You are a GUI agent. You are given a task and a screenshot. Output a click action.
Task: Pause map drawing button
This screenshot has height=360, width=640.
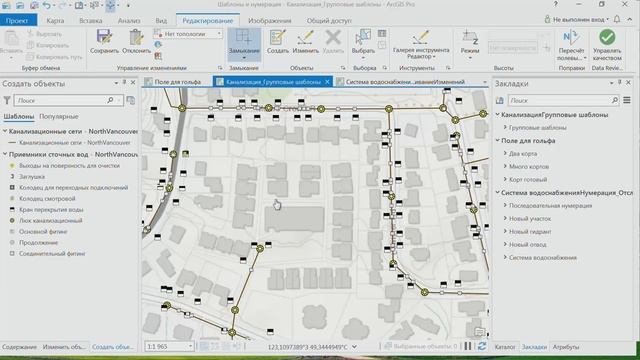pos(468,346)
